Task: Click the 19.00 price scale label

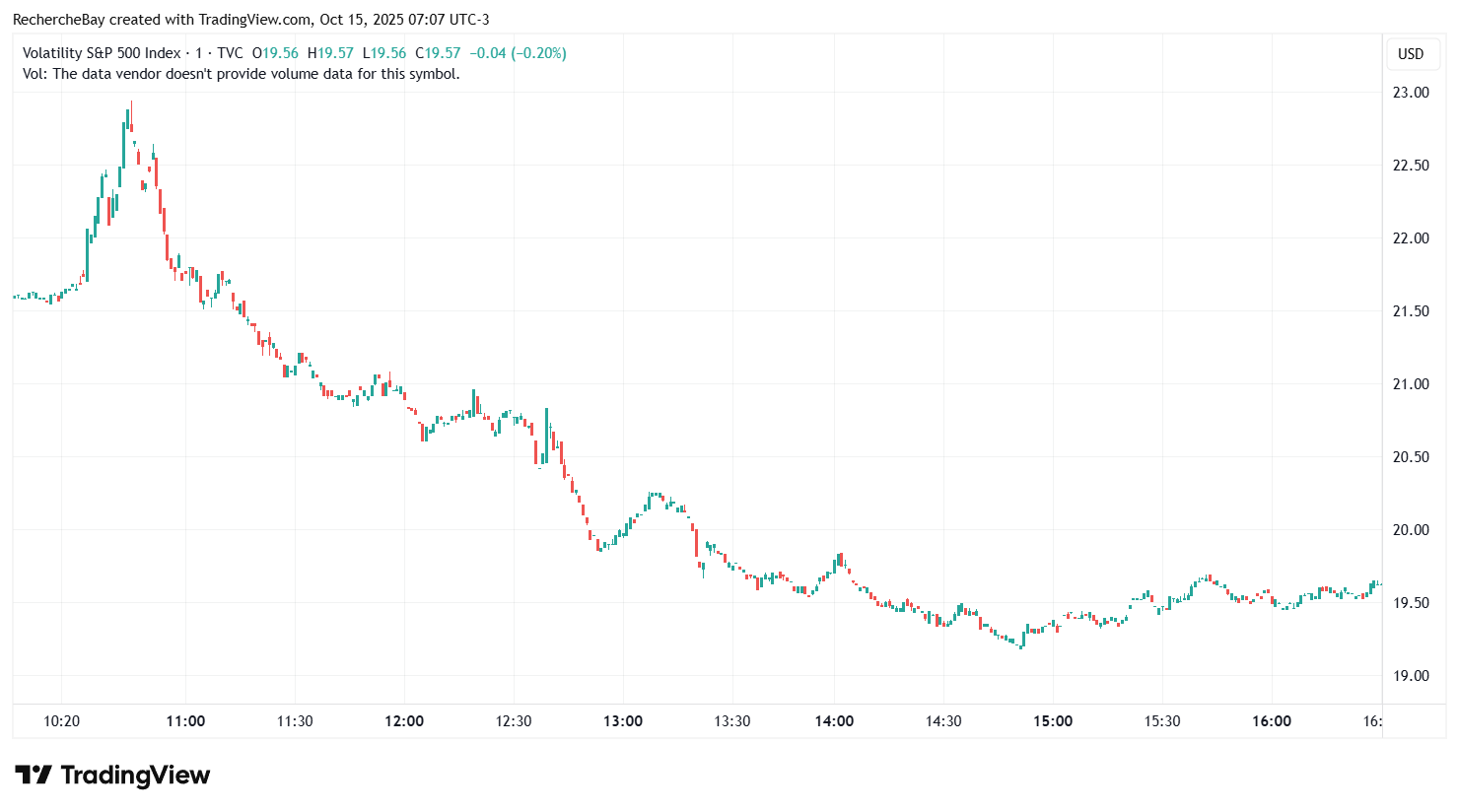Action: point(1410,676)
